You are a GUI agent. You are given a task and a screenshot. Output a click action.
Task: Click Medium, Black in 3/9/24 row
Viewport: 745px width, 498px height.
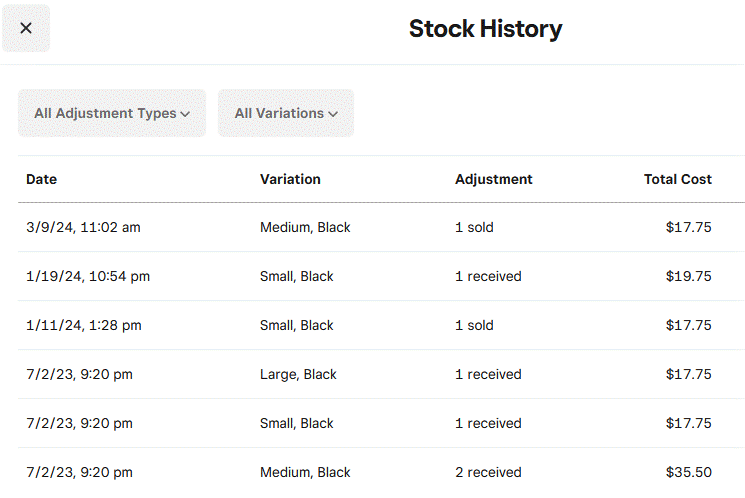[305, 227]
